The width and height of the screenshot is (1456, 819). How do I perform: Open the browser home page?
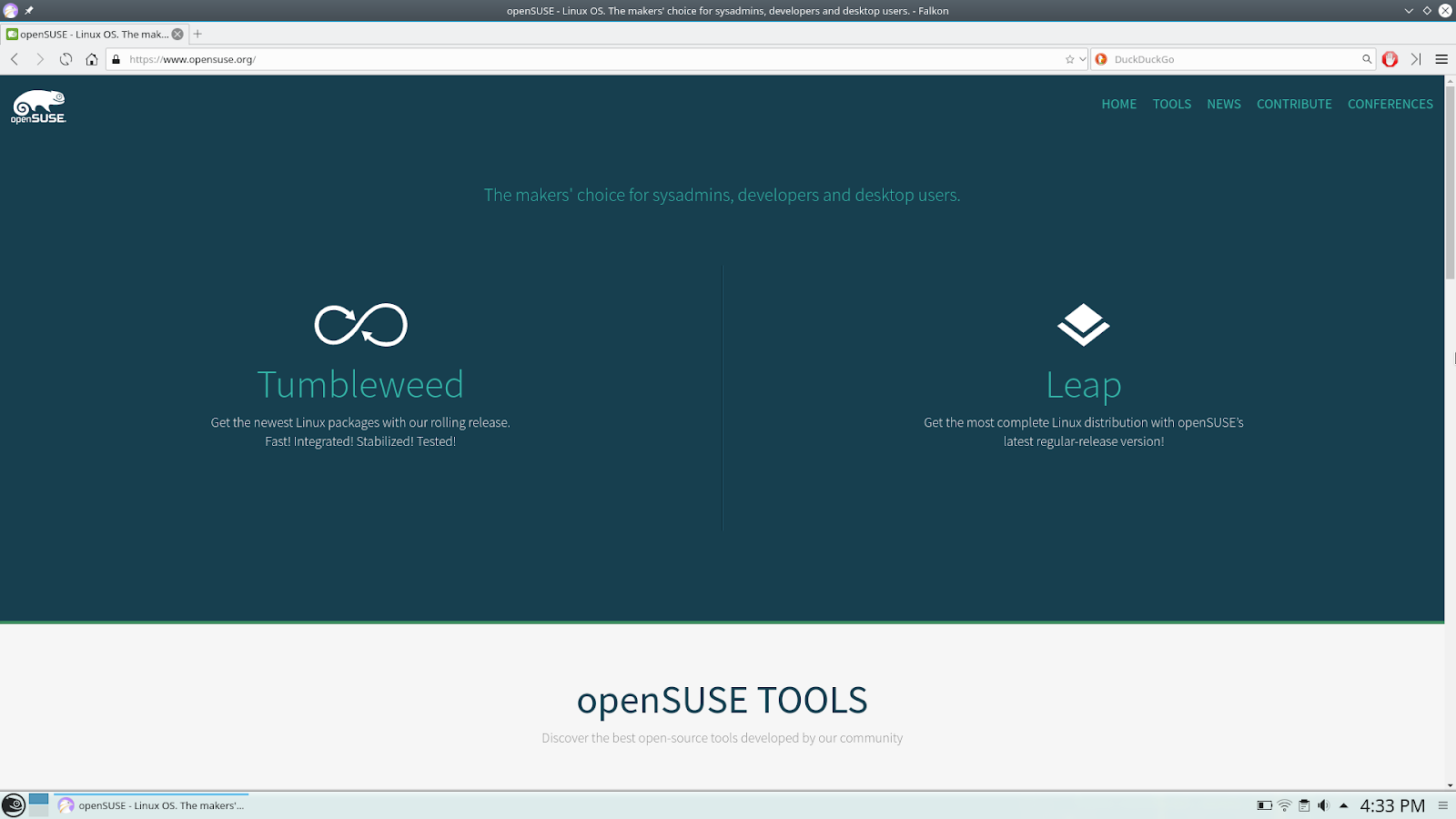click(92, 59)
